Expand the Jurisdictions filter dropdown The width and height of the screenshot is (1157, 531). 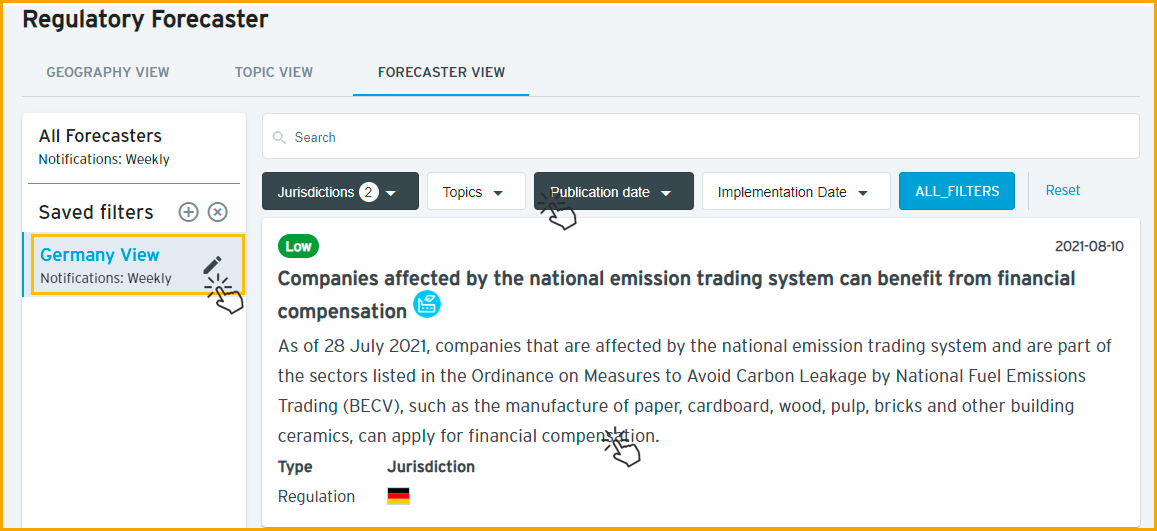pyautogui.click(x=340, y=191)
